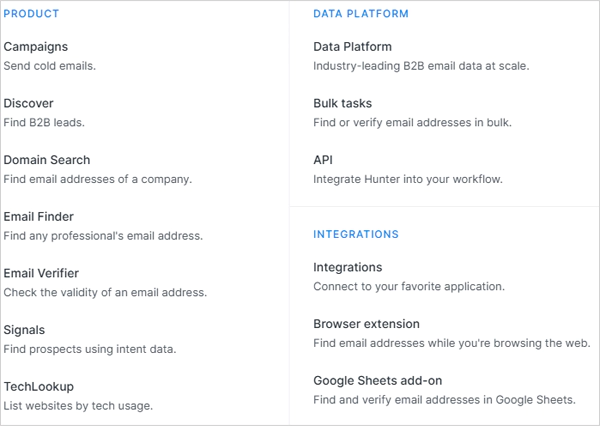The height and width of the screenshot is (426, 600).
Task: Open Signals for intent data prospects
Action: (x=24, y=330)
